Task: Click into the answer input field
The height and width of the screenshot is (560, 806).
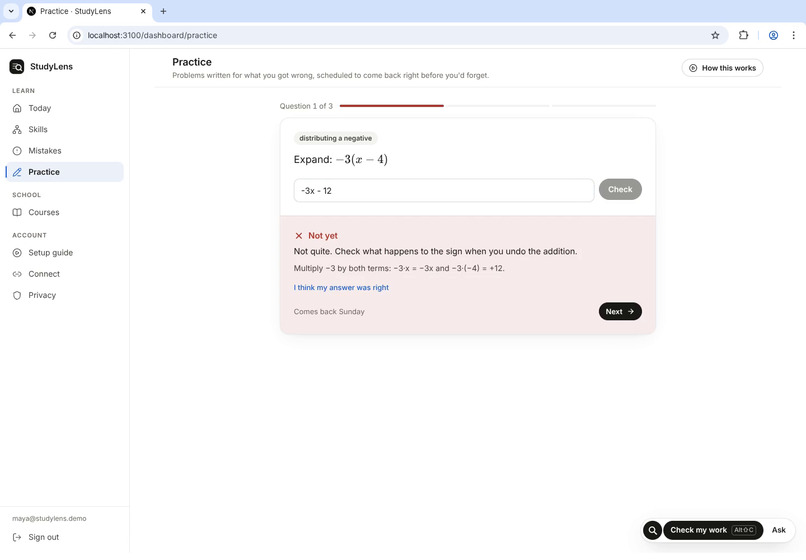Action: coord(444,190)
